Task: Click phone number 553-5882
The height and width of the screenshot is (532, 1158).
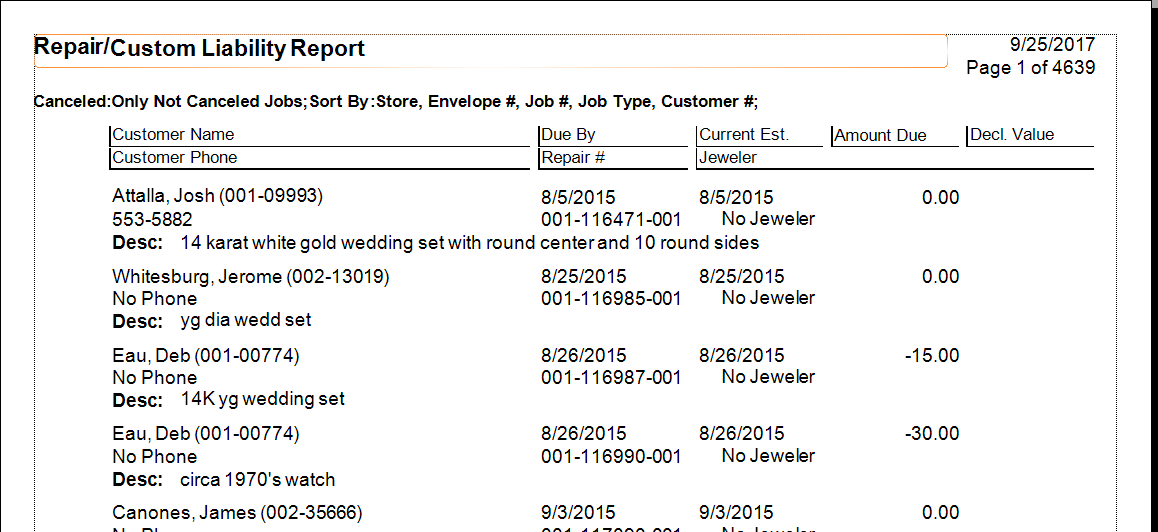Action: click(x=152, y=219)
